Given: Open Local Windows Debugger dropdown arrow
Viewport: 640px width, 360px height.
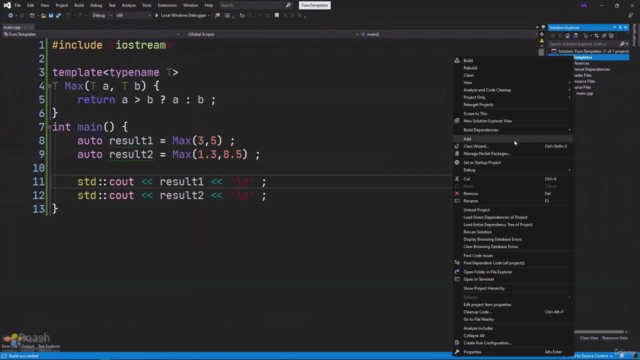Looking at the screenshot, I should click(x=209, y=16).
